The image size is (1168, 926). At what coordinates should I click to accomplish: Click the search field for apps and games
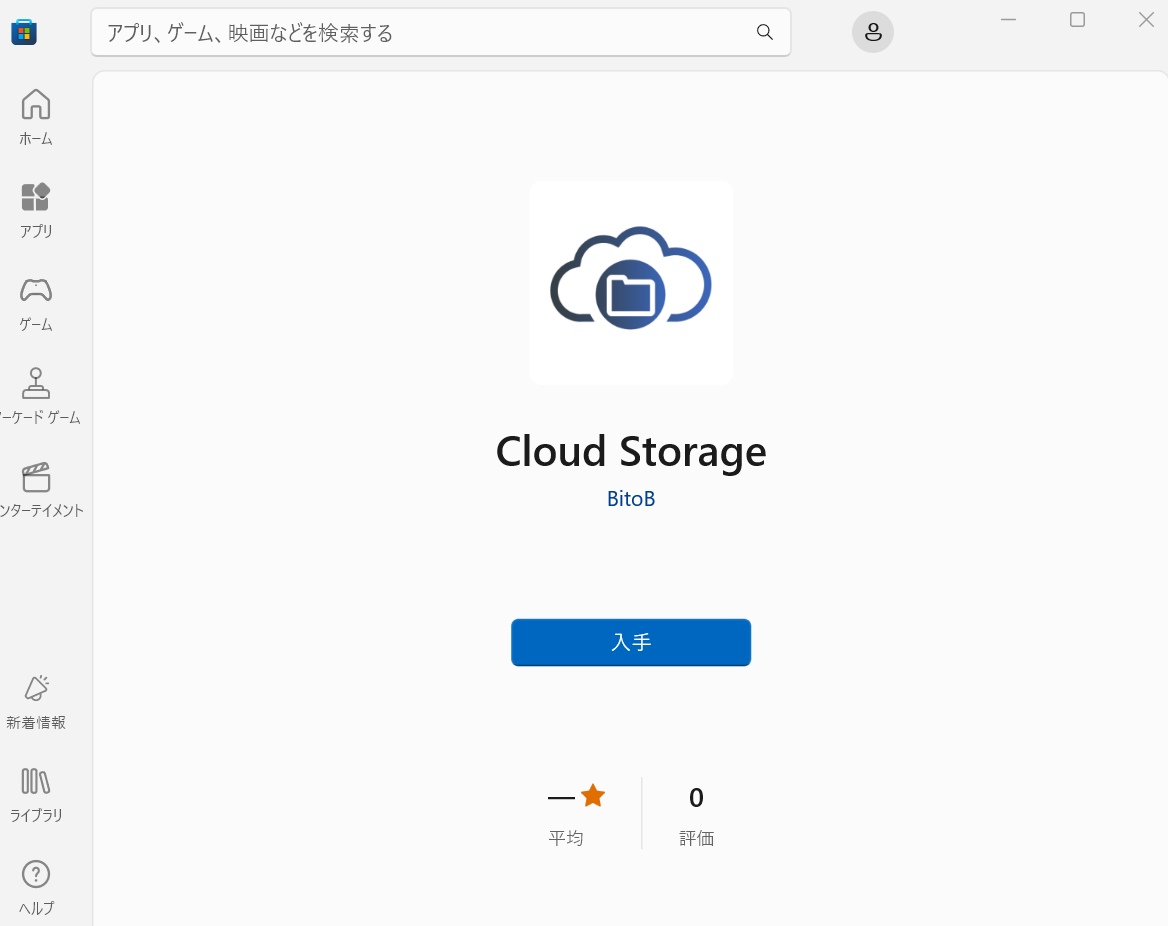coord(440,32)
